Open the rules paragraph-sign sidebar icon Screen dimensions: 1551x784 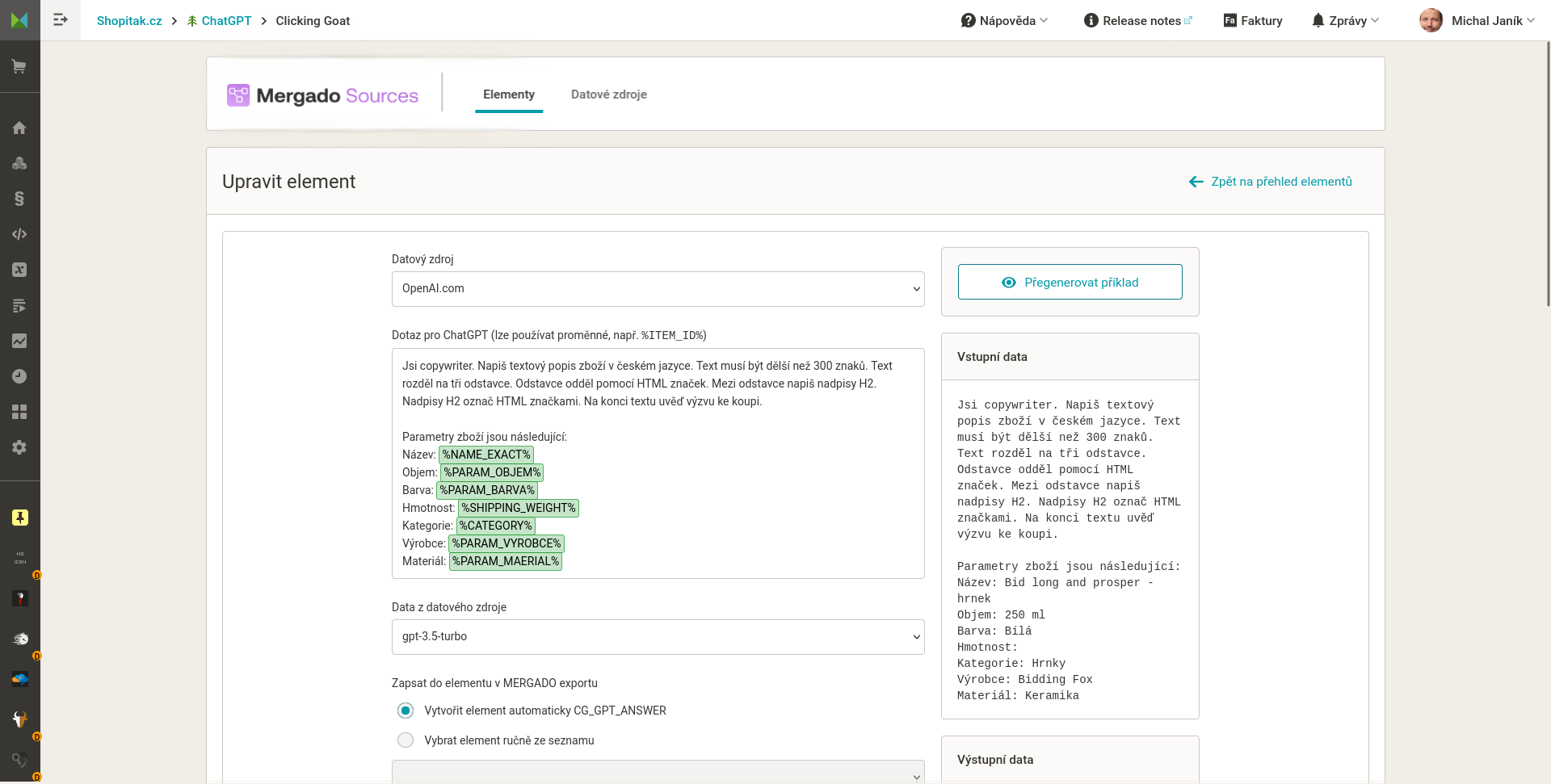(x=19, y=199)
